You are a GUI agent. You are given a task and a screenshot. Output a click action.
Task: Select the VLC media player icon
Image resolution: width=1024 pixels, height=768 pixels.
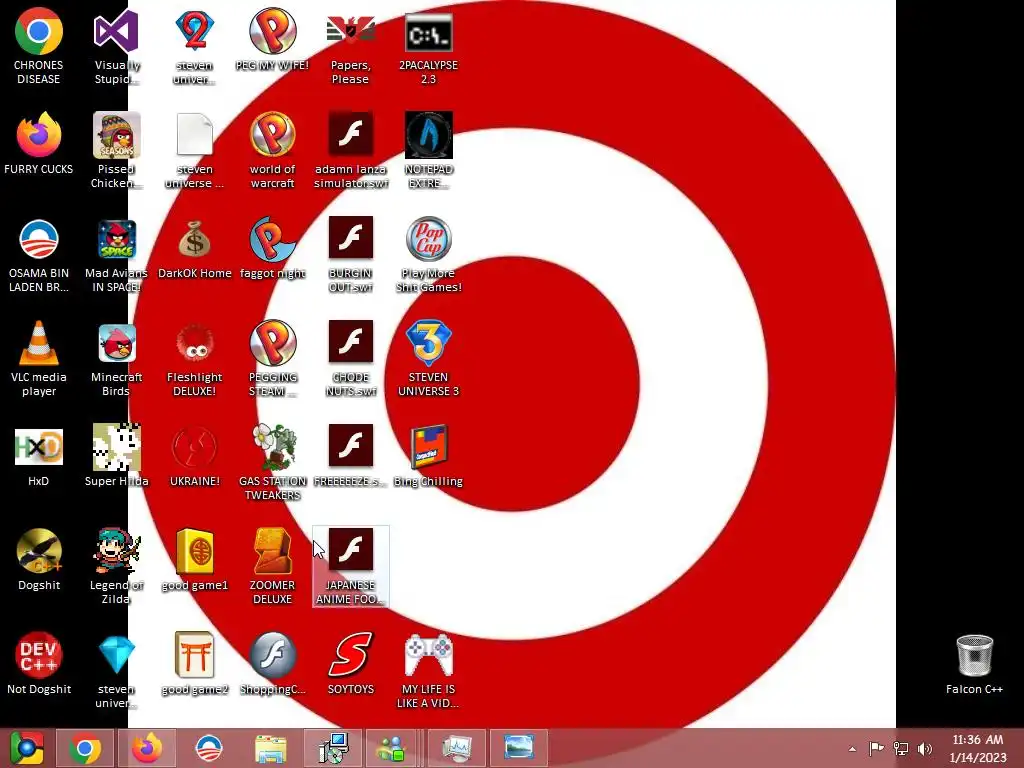(39, 359)
